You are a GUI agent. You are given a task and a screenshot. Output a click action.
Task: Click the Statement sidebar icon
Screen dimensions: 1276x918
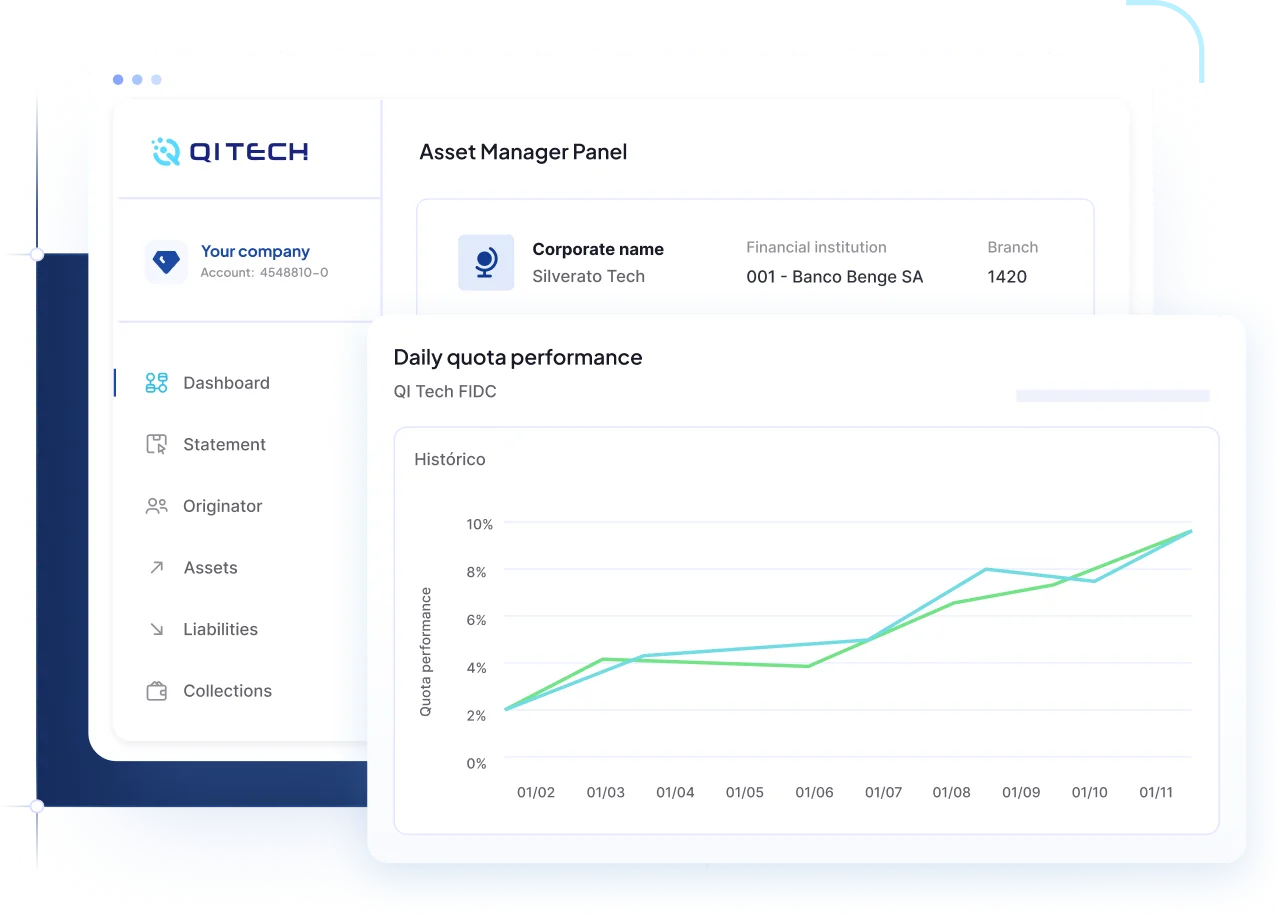click(x=156, y=444)
